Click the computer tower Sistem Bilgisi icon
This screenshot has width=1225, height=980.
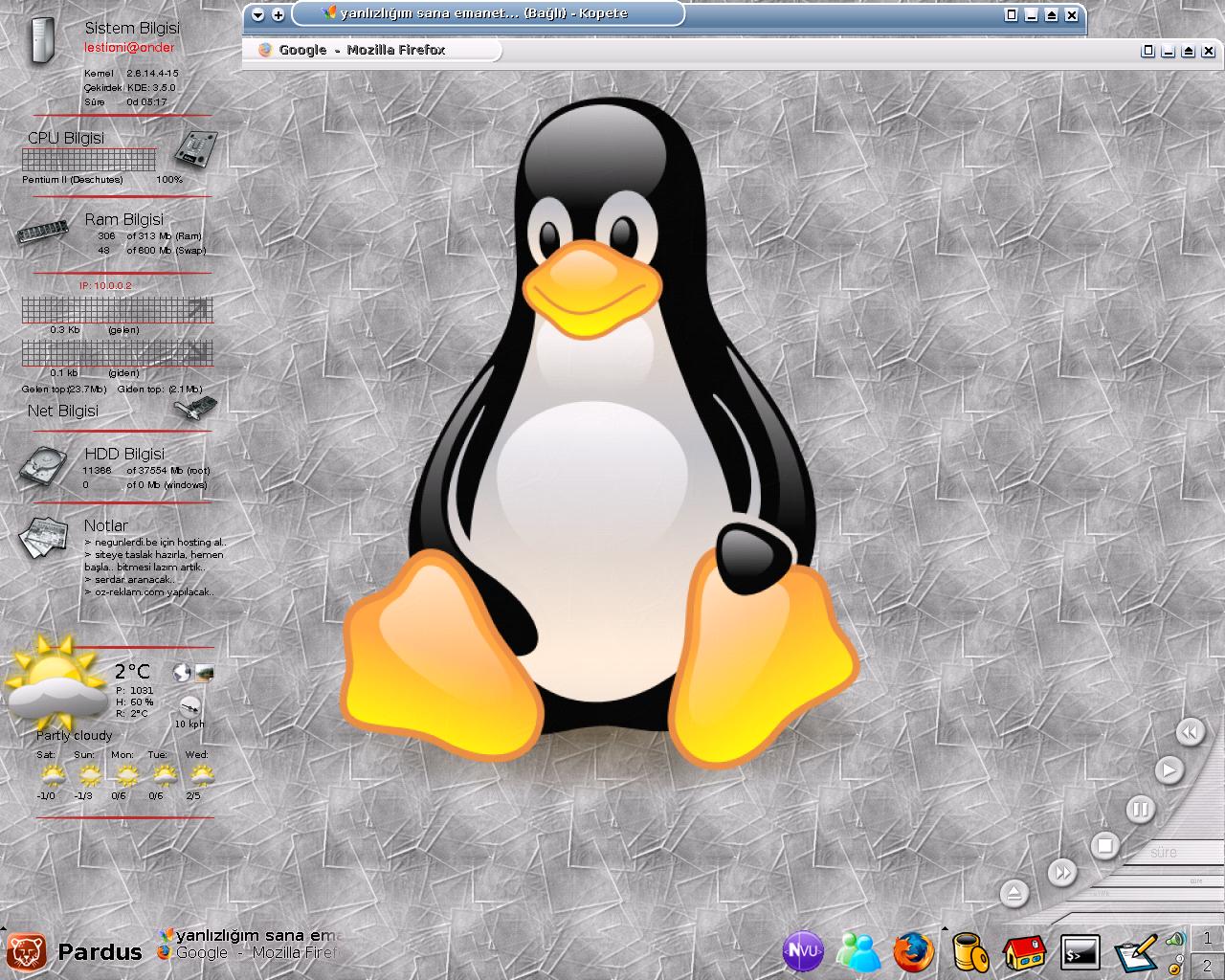pyautogui.click(x=41, y=40)
